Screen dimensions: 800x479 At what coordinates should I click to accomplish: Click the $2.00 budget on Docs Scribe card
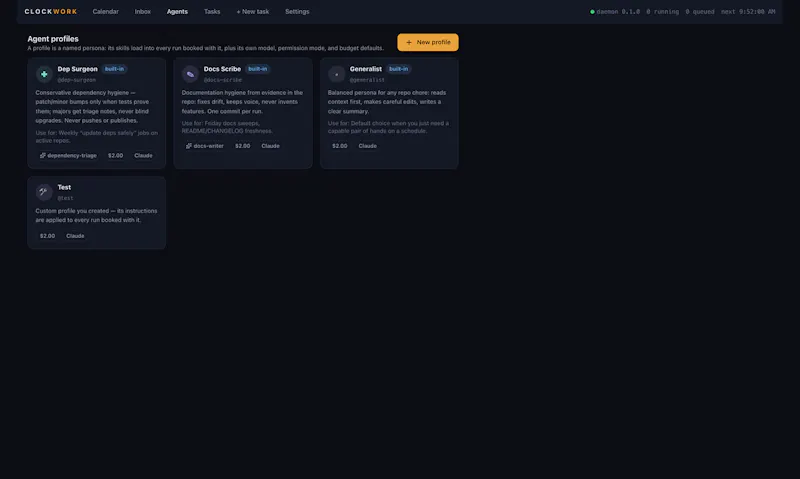pos(242,146)
